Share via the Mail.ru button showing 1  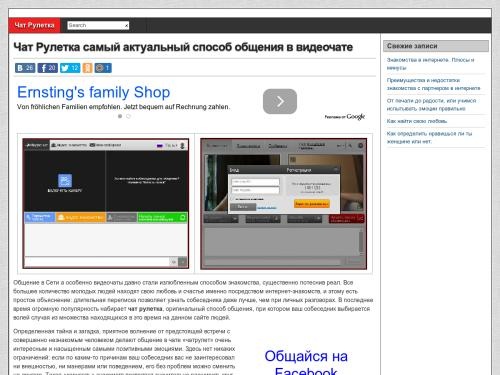103,68
